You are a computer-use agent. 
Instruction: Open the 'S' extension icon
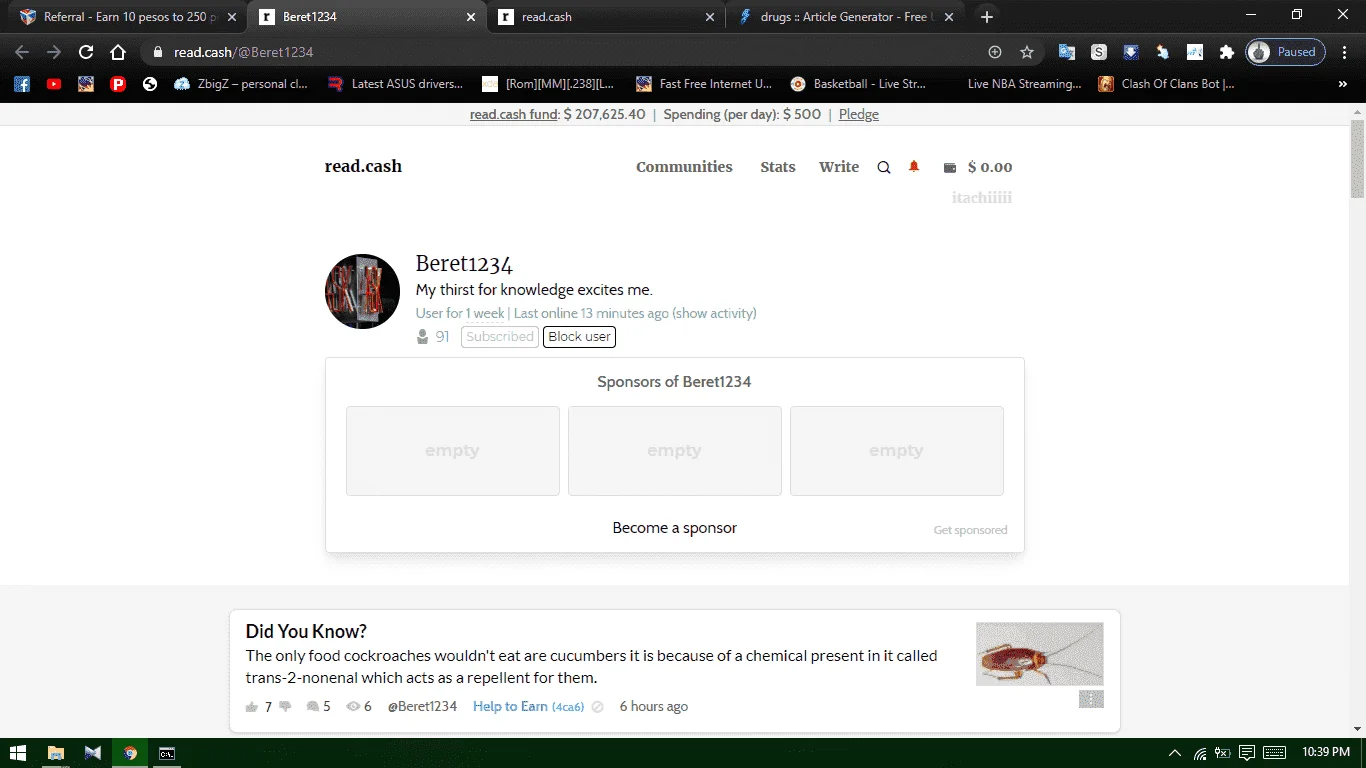[x=1099, y=52]
